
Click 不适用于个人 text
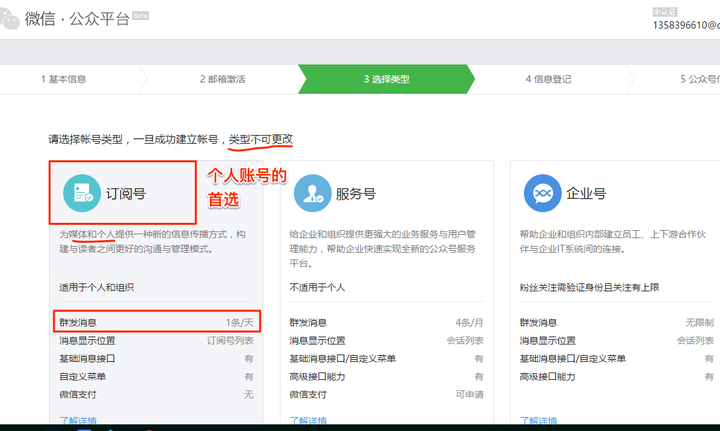[317, 287]
